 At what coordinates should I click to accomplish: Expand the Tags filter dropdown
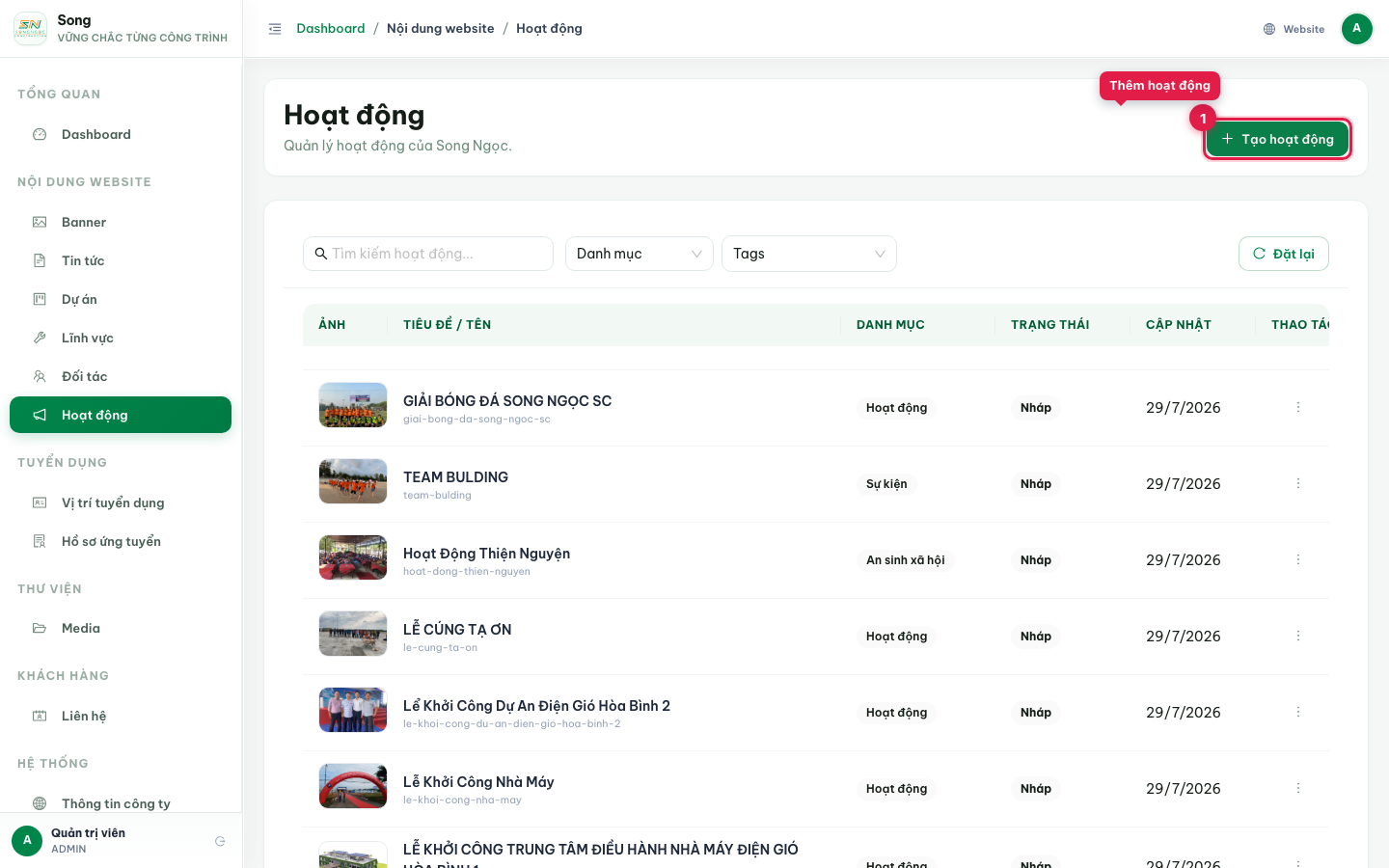tap(809, 254)
